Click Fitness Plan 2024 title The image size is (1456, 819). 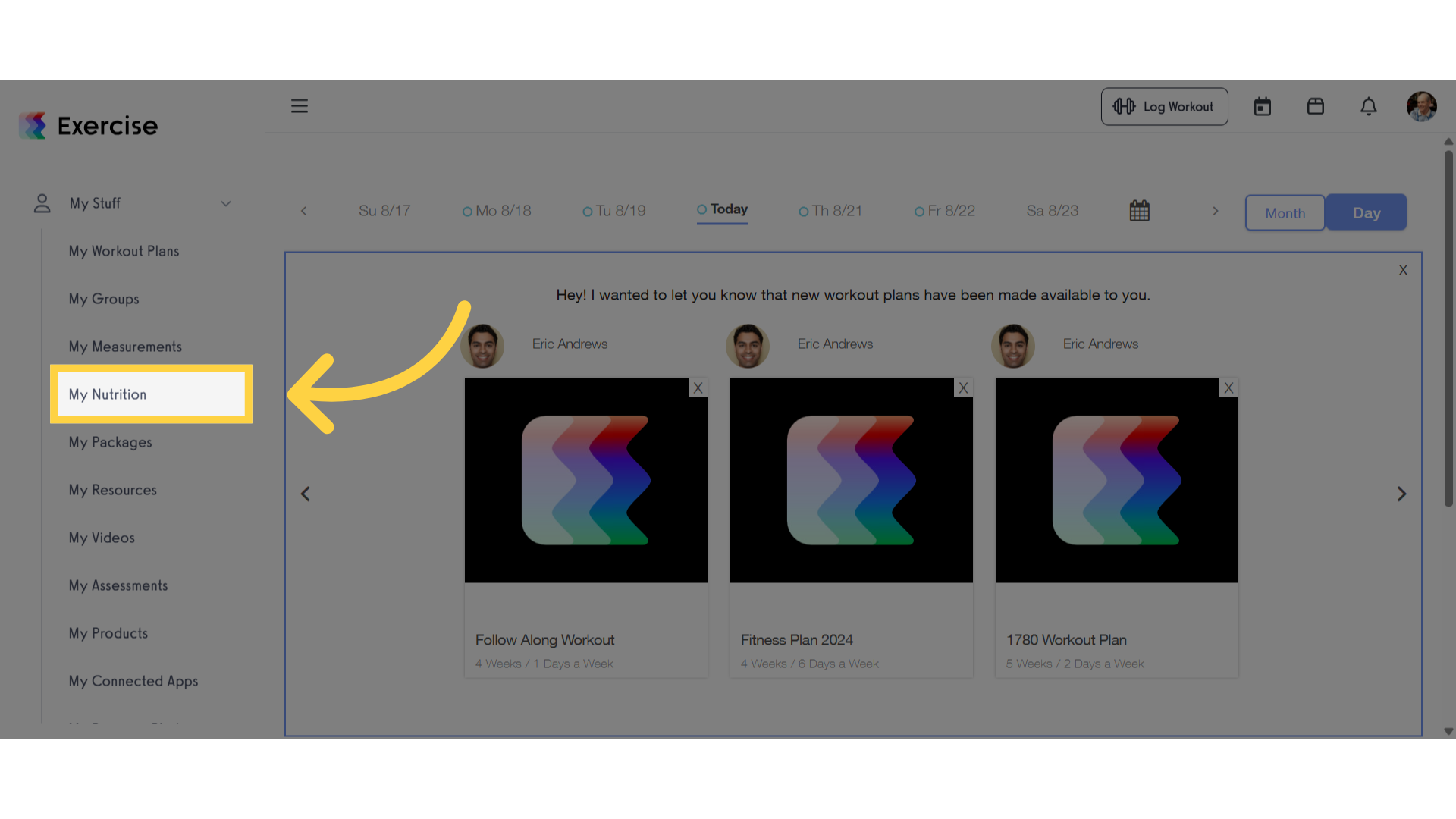[797, 640]
